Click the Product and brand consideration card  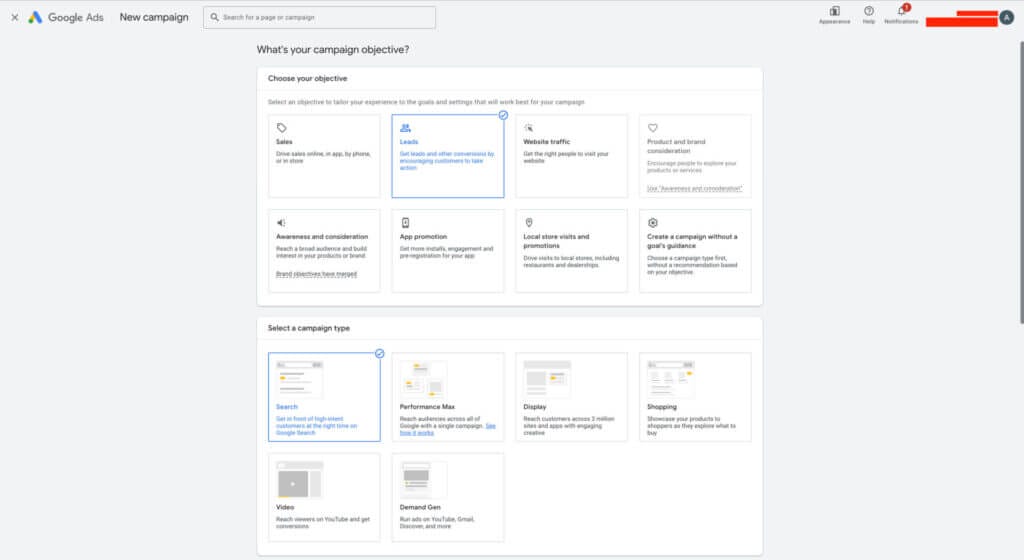pyautogui.click(x=695, y=156)
